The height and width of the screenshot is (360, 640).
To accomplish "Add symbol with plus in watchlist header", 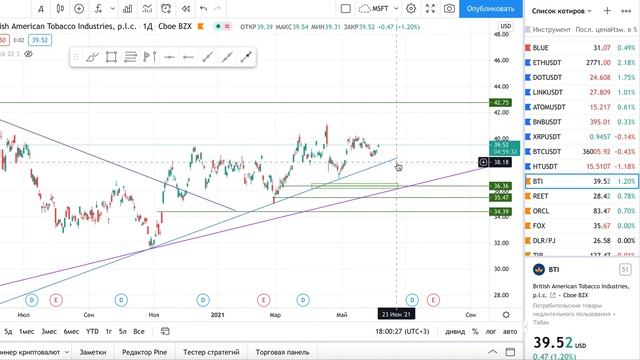I will tap(607, 11).
